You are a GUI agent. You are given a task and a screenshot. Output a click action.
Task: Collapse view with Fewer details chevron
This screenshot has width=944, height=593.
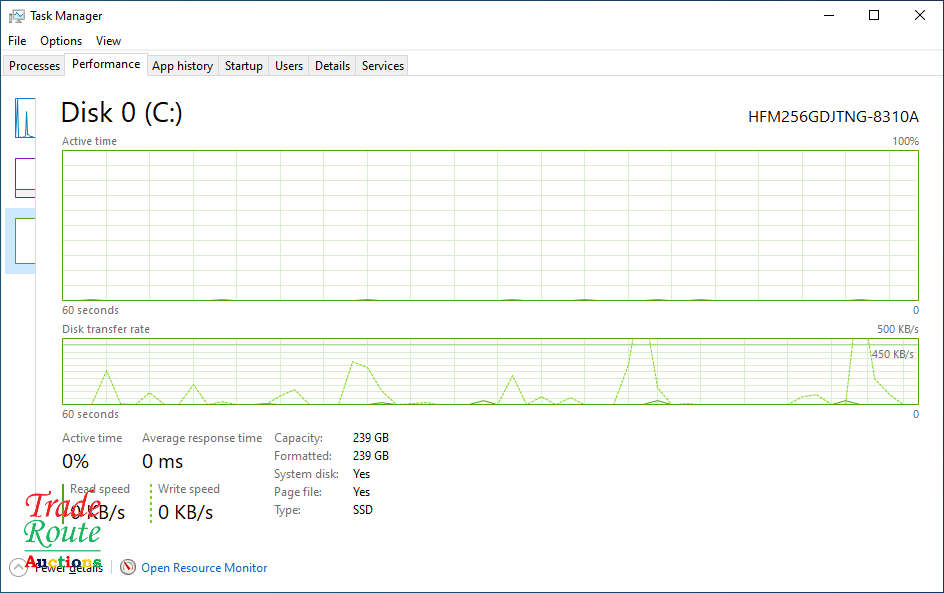pos(18,568)
